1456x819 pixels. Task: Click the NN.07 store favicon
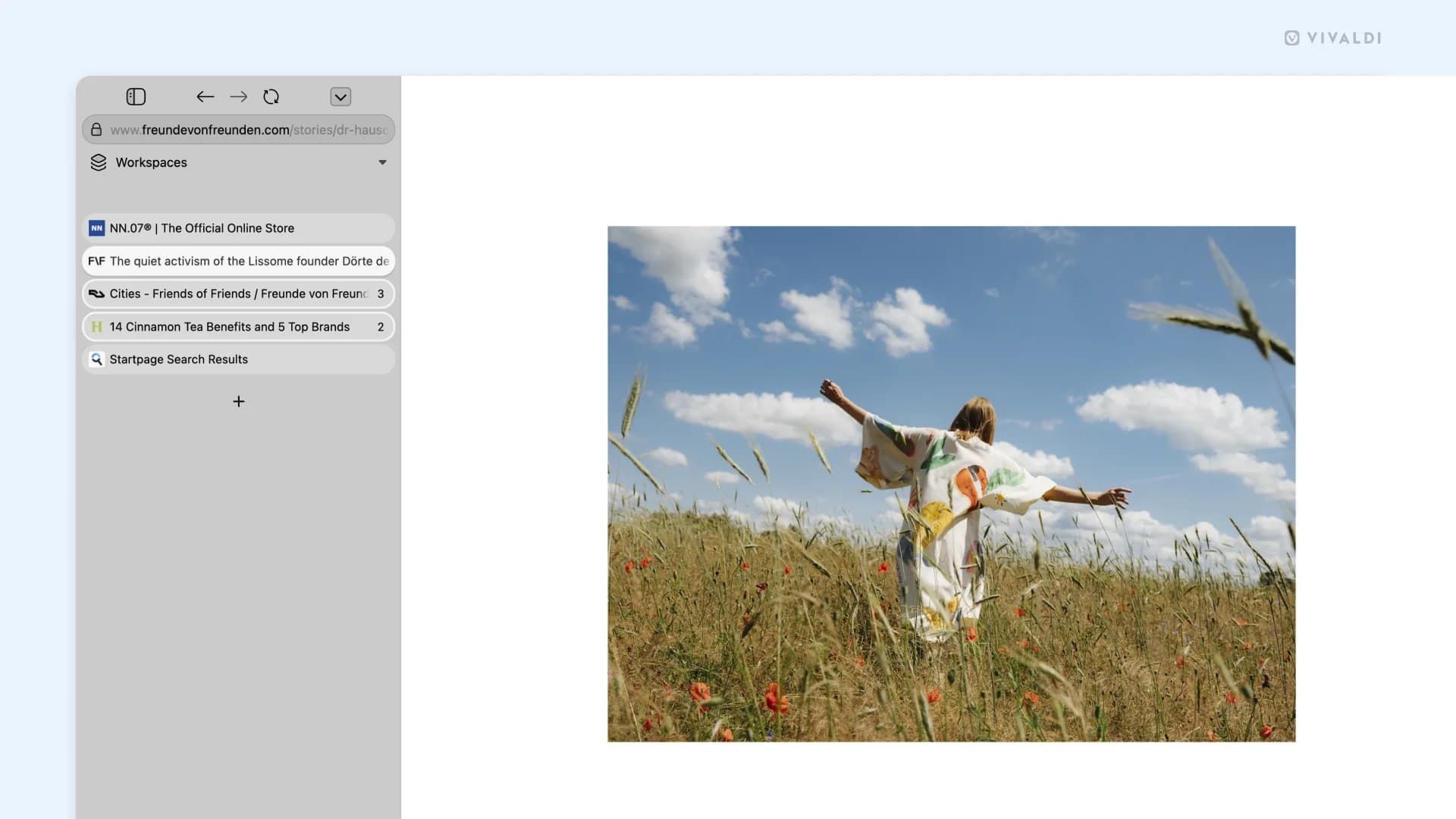coord(96,228)
